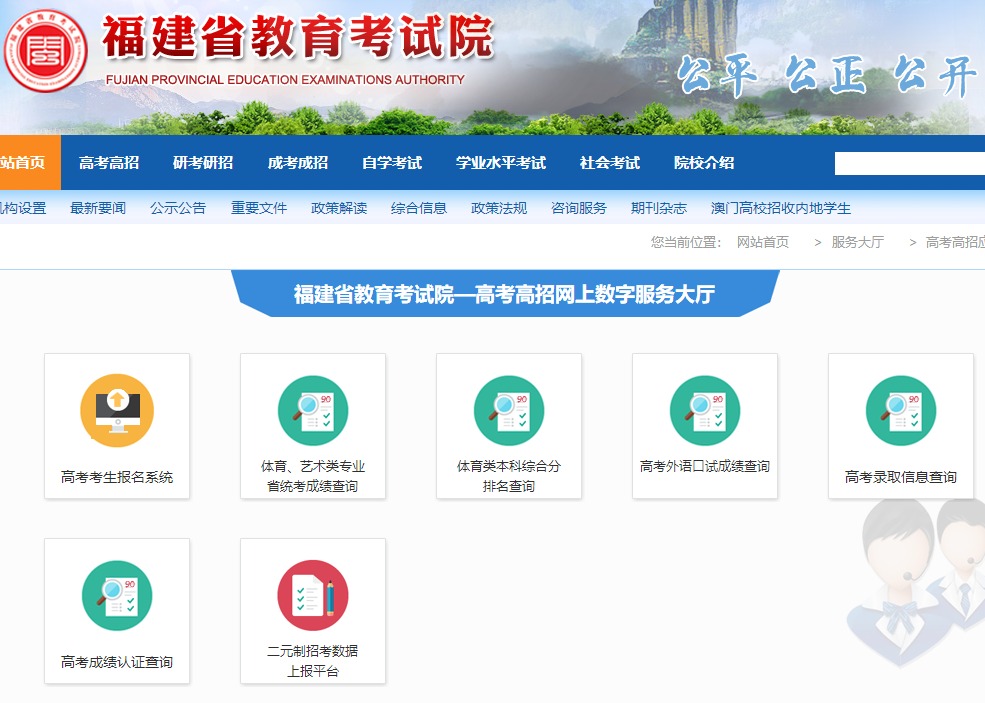This screenshot has height=703, width=985.
Task: Open the 高考外语口试成绩查询 icon
Action: click(x=705, y=410)
